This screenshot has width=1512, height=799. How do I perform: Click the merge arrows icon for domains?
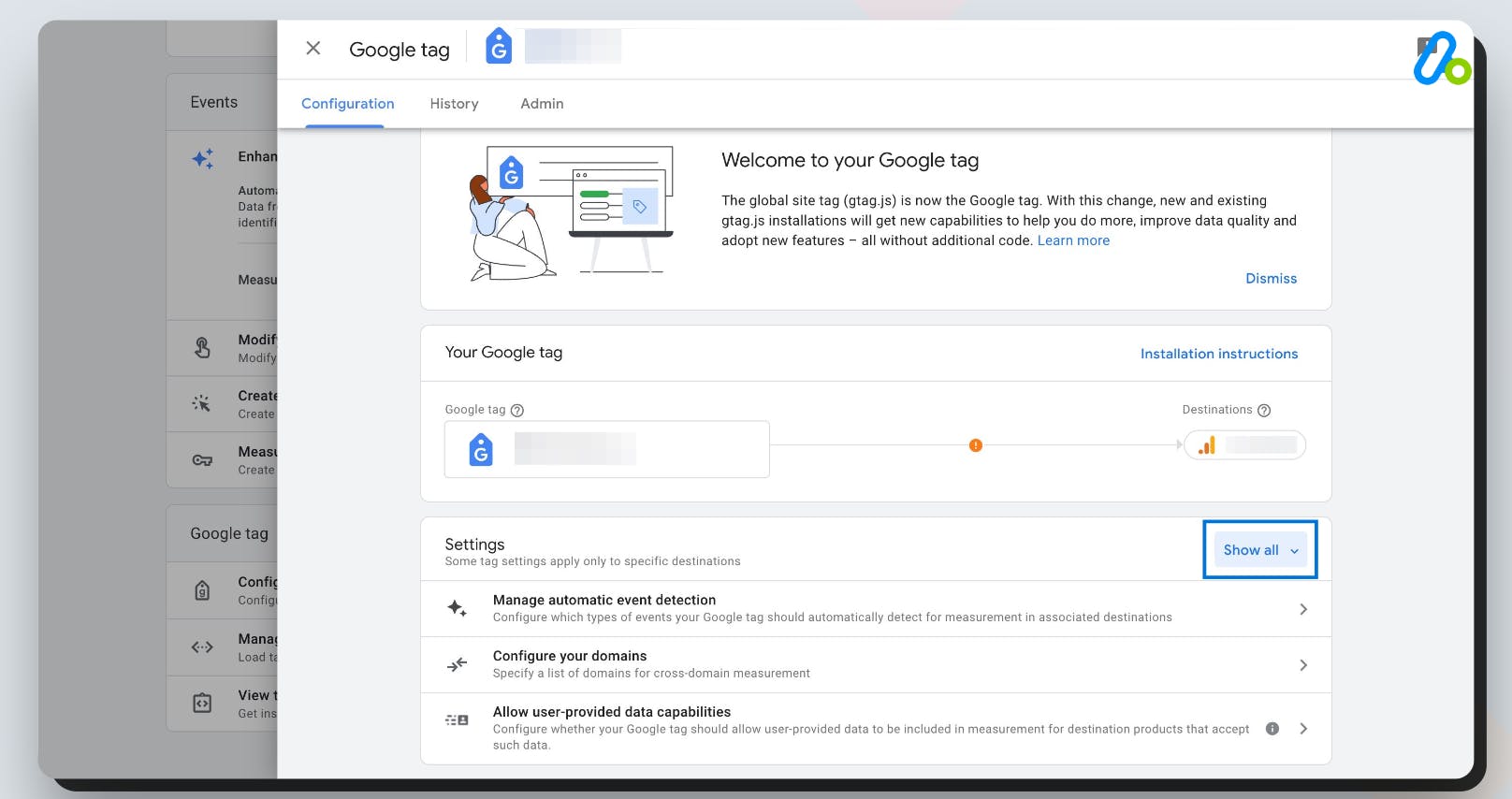click(457, 665)
